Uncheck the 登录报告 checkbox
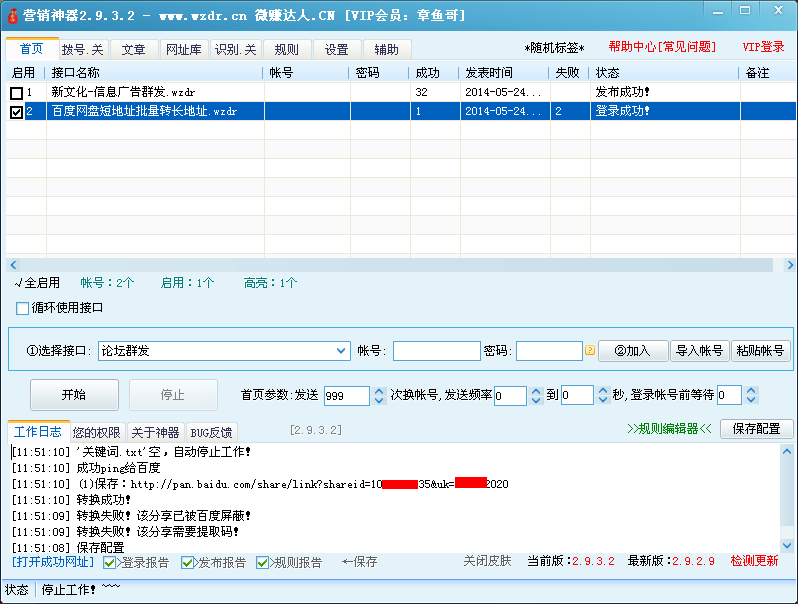This screenshot has width=798, height=604. click(x=110, y=563)
